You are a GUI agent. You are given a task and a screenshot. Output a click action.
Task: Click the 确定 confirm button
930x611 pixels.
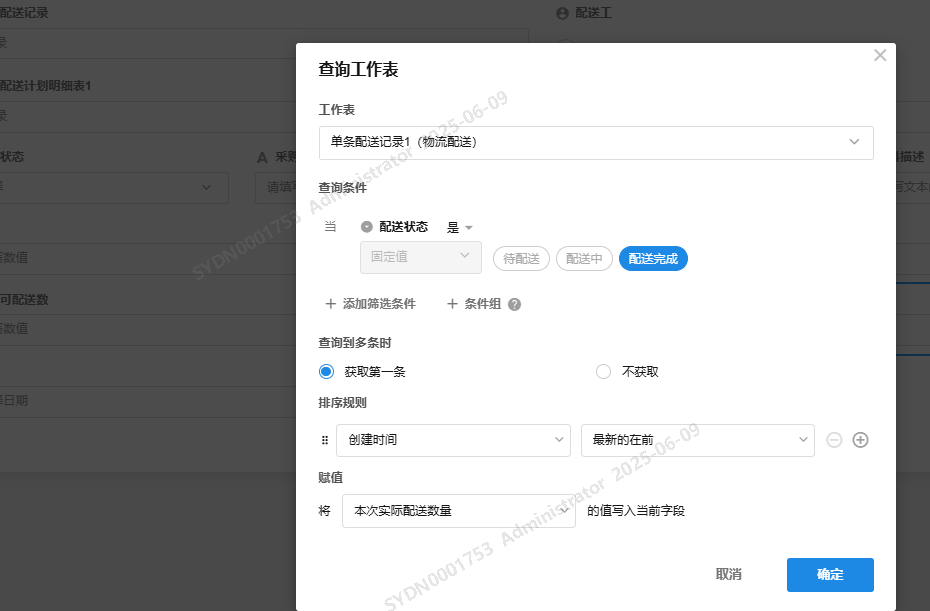click(x=830, y=575)
